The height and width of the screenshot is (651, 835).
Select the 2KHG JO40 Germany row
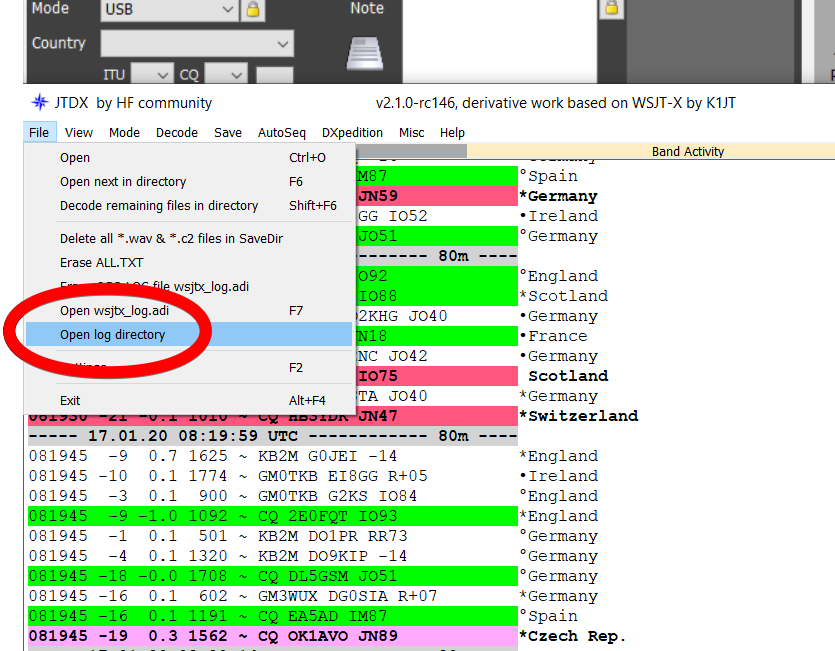click(437, 316)
